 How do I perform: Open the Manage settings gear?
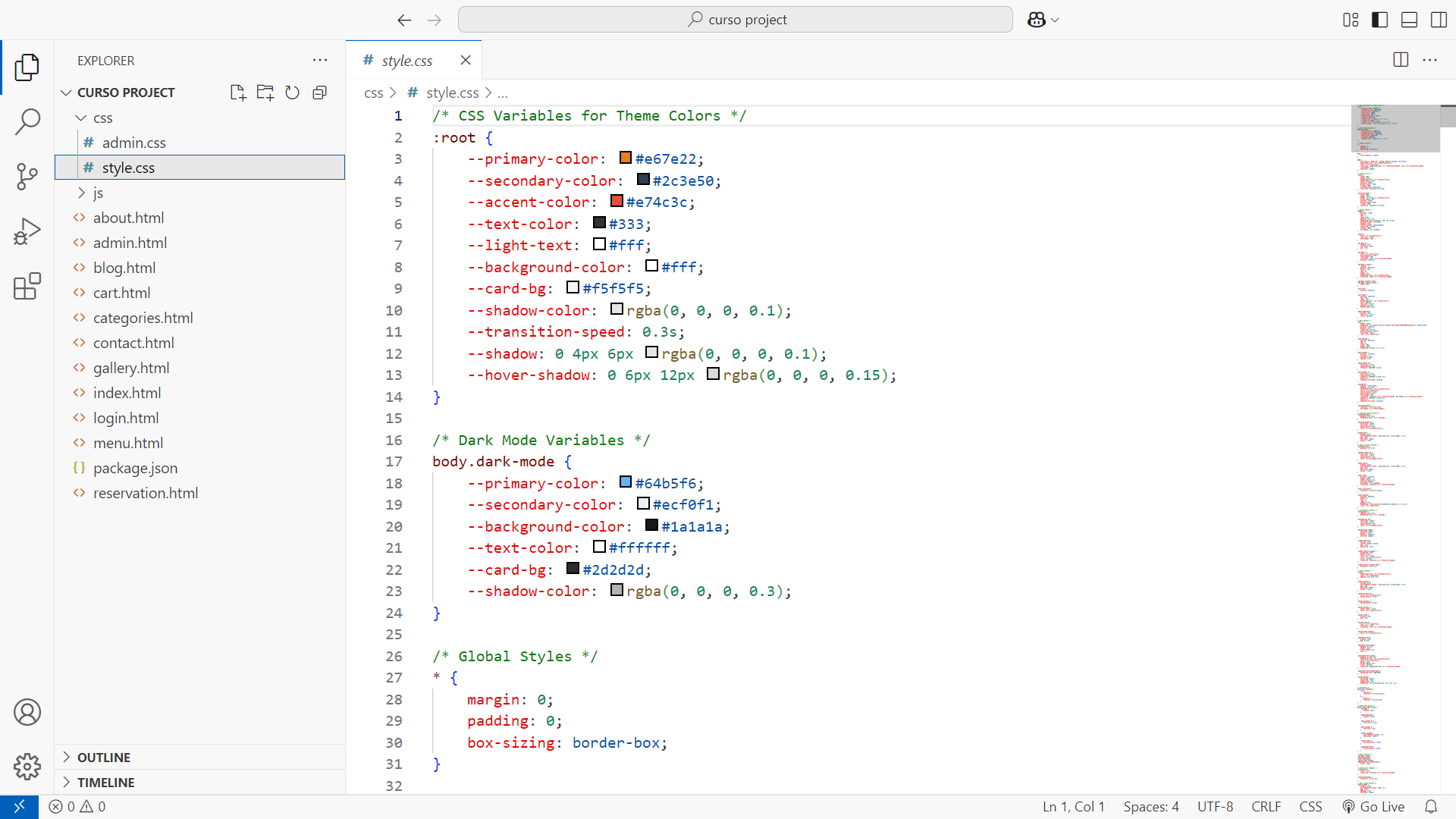(27, 767)
